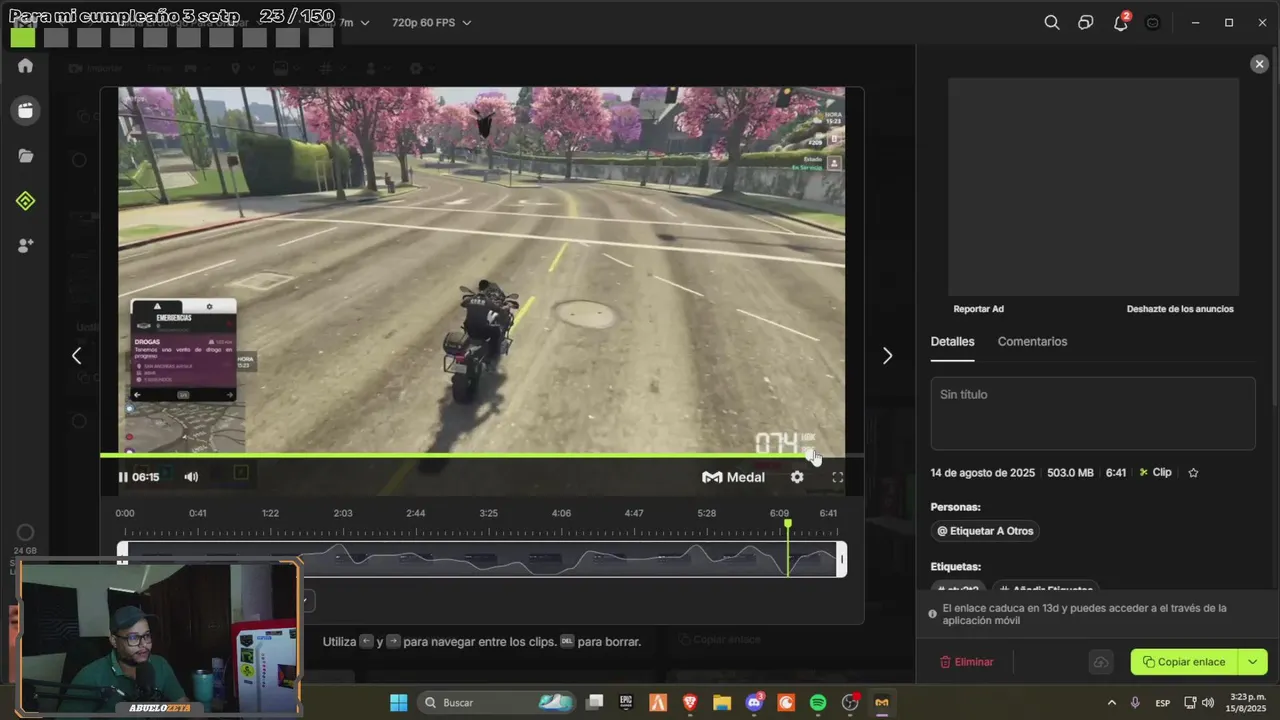Click the Medal logo on player

click(x=733, y=477)
